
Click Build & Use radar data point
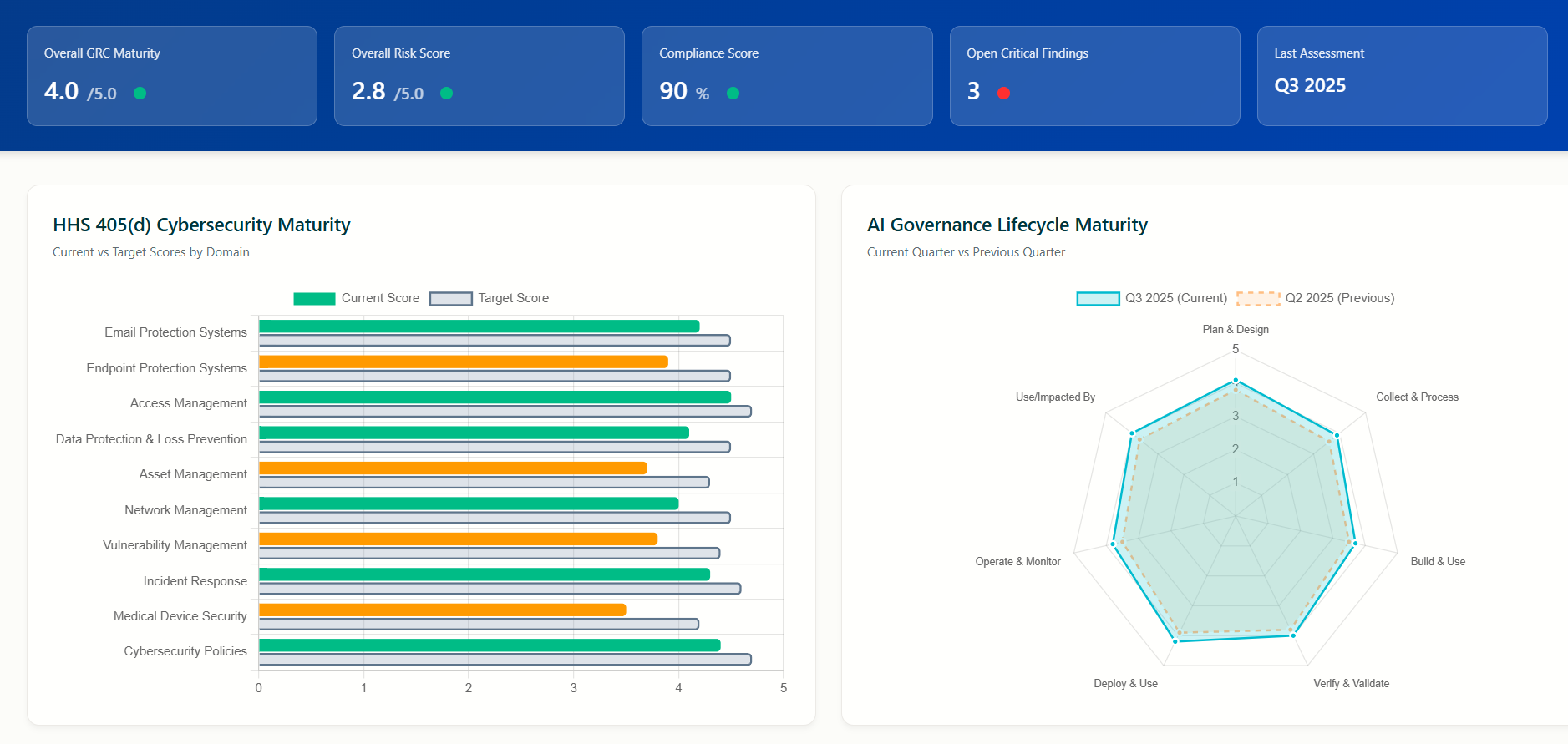coord(1355,544)
